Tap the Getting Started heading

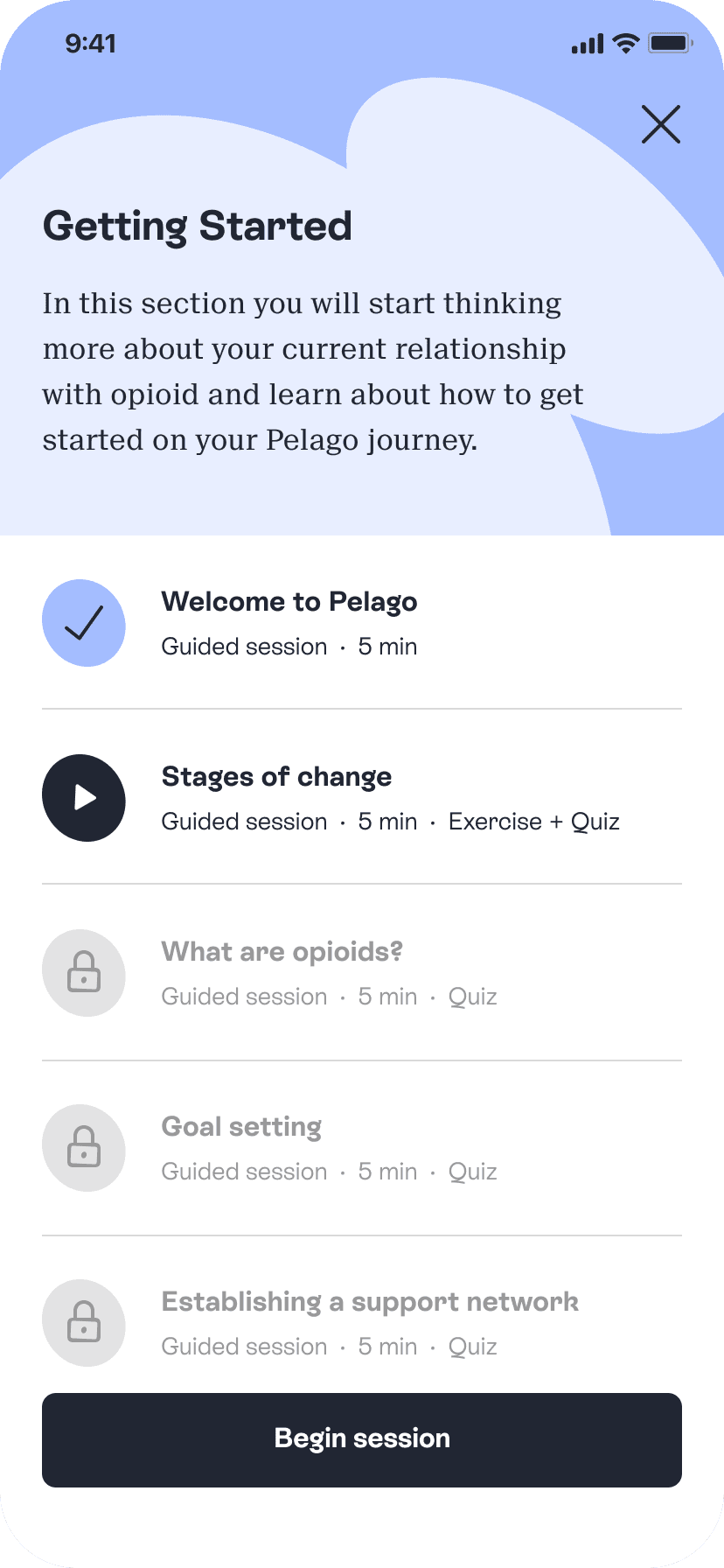198,226
